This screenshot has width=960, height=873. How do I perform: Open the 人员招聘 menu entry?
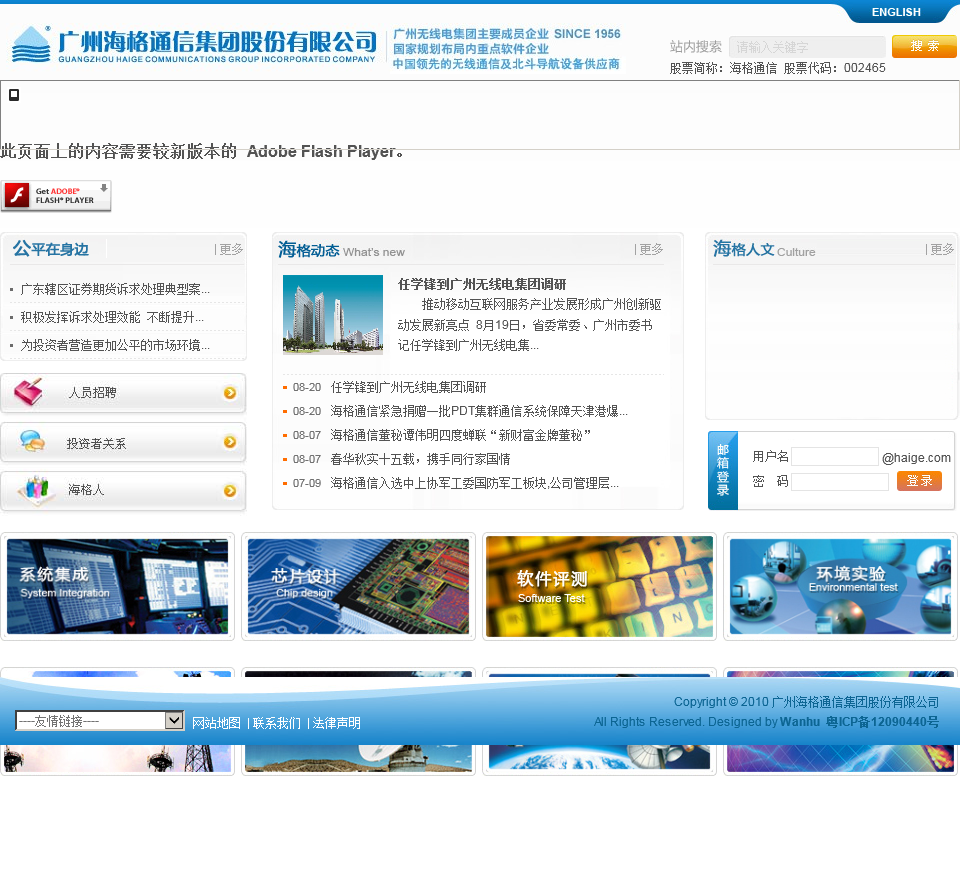click(92, 392)
